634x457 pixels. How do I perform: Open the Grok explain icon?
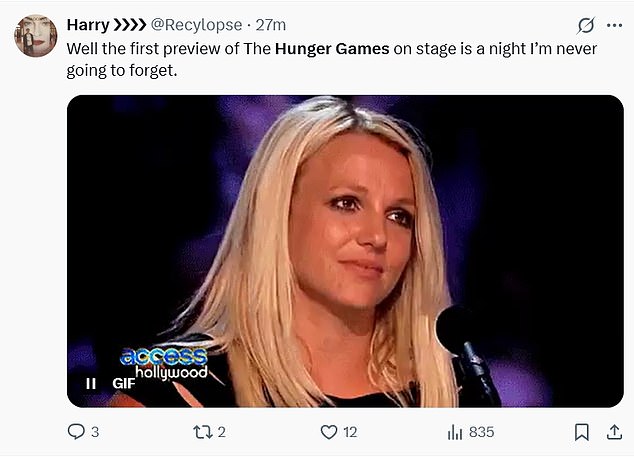(587, 25)
